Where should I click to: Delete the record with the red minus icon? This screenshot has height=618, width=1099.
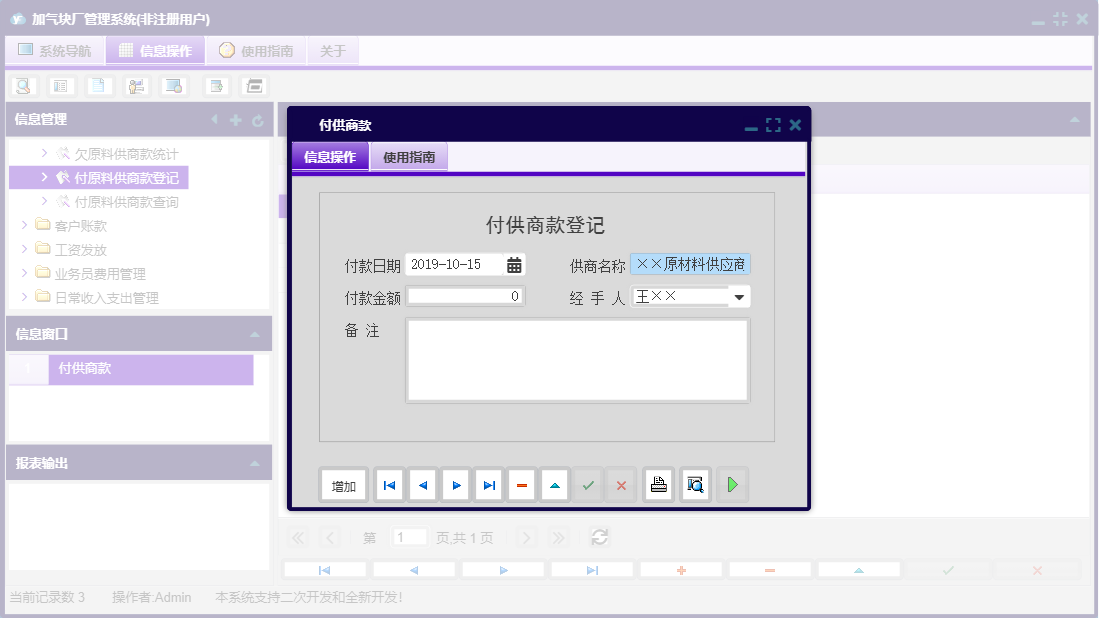tap(521, 484)
